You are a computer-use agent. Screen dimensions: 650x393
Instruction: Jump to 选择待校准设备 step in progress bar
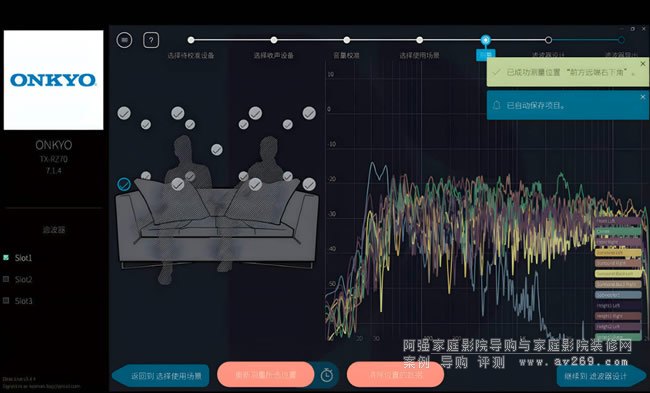click(x=191, y=40)
